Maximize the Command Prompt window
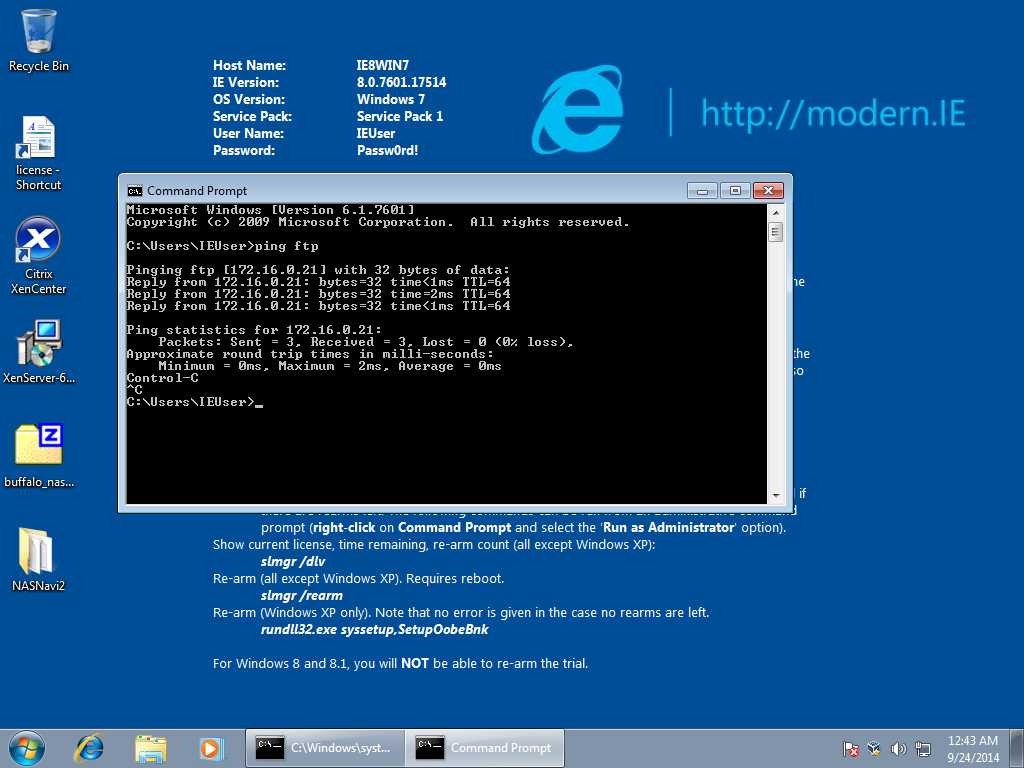Viewport: 1024px width, 768px height. (735, 191)
